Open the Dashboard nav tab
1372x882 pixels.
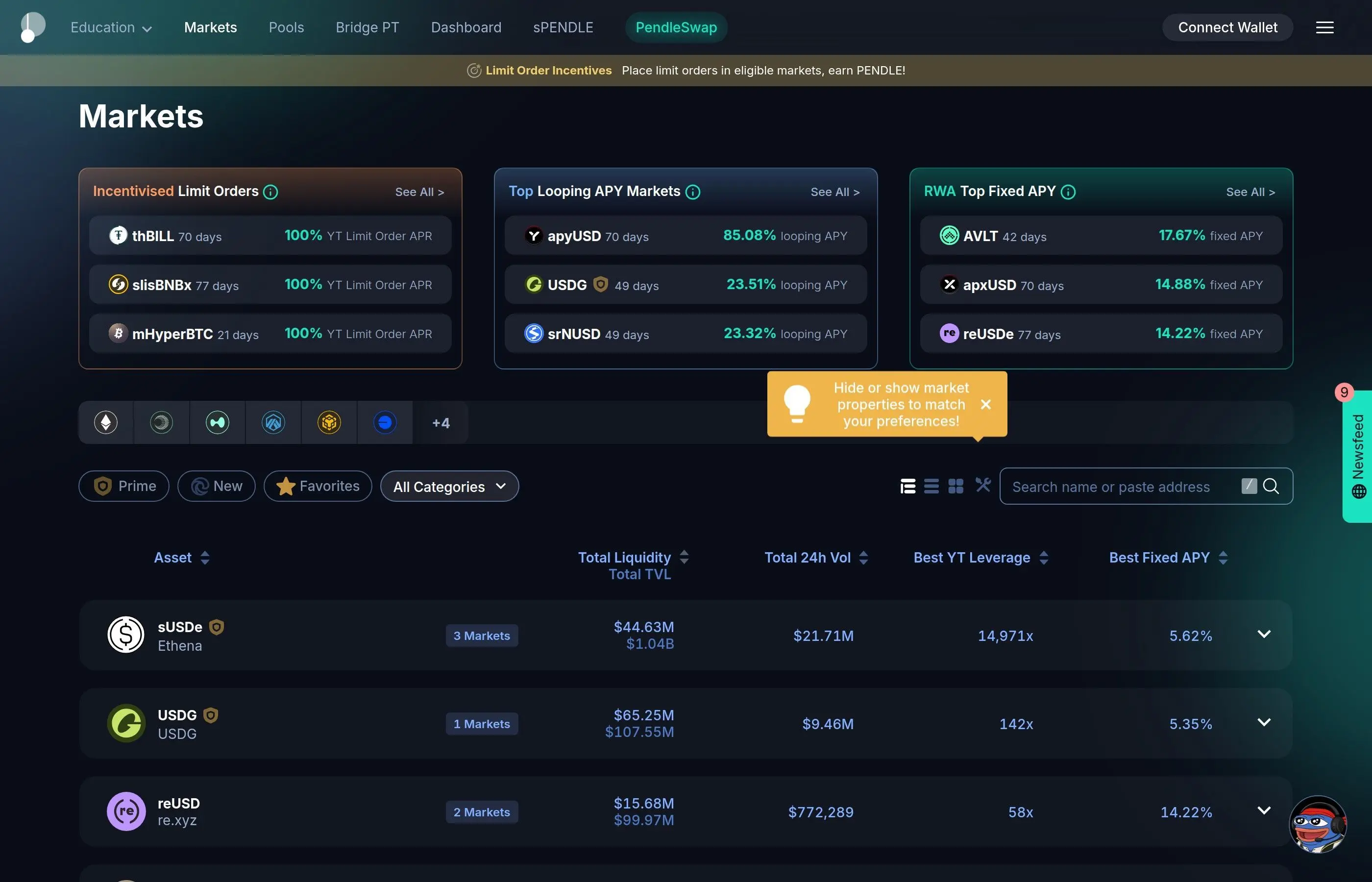466,27
